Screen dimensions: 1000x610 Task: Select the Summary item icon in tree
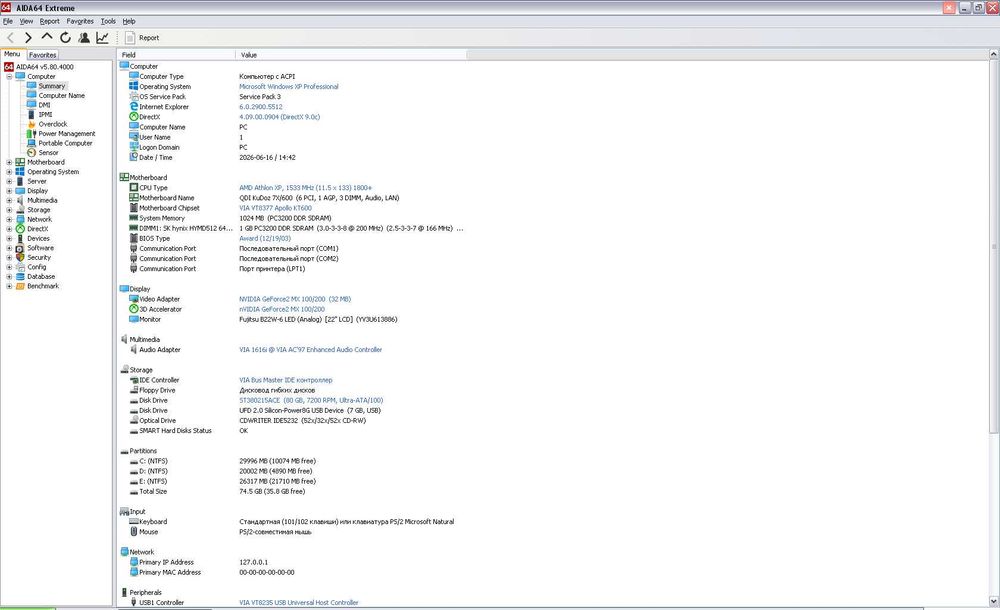coord(31,86)
